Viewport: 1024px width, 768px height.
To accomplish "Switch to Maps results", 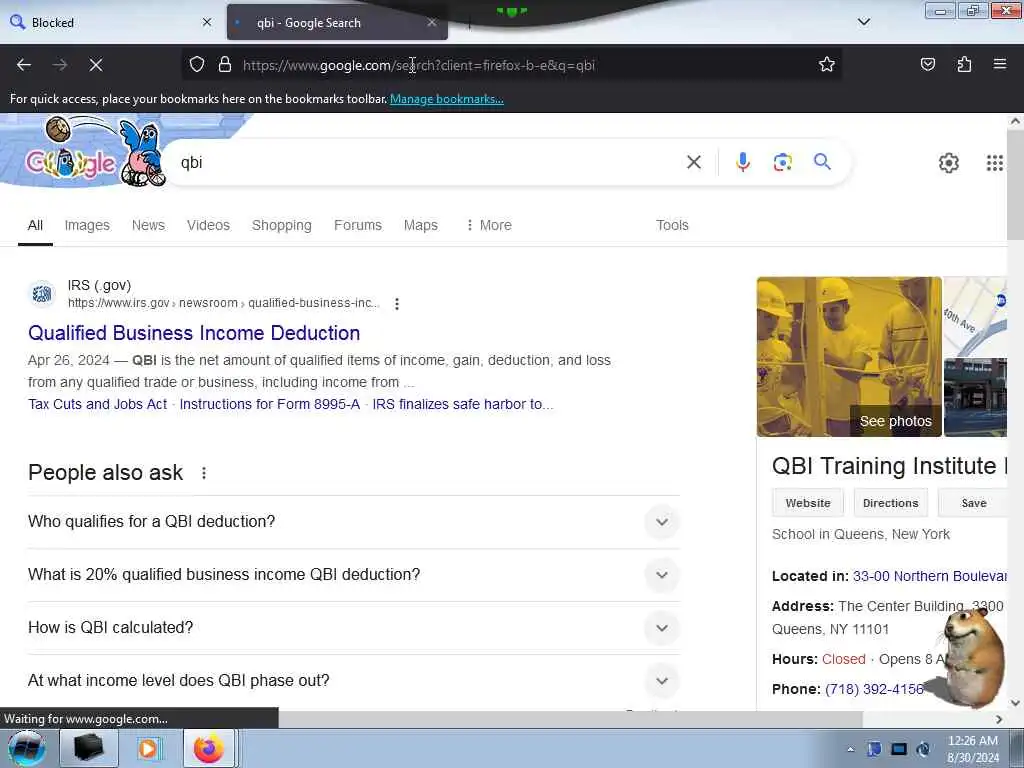I will click(421, 225).
